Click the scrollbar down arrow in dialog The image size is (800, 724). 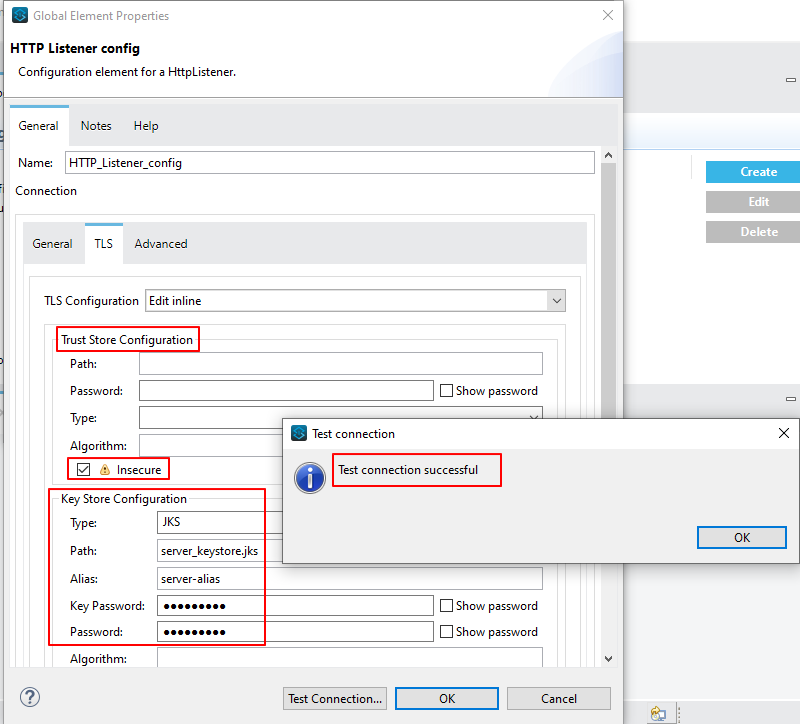coord(608,658)
